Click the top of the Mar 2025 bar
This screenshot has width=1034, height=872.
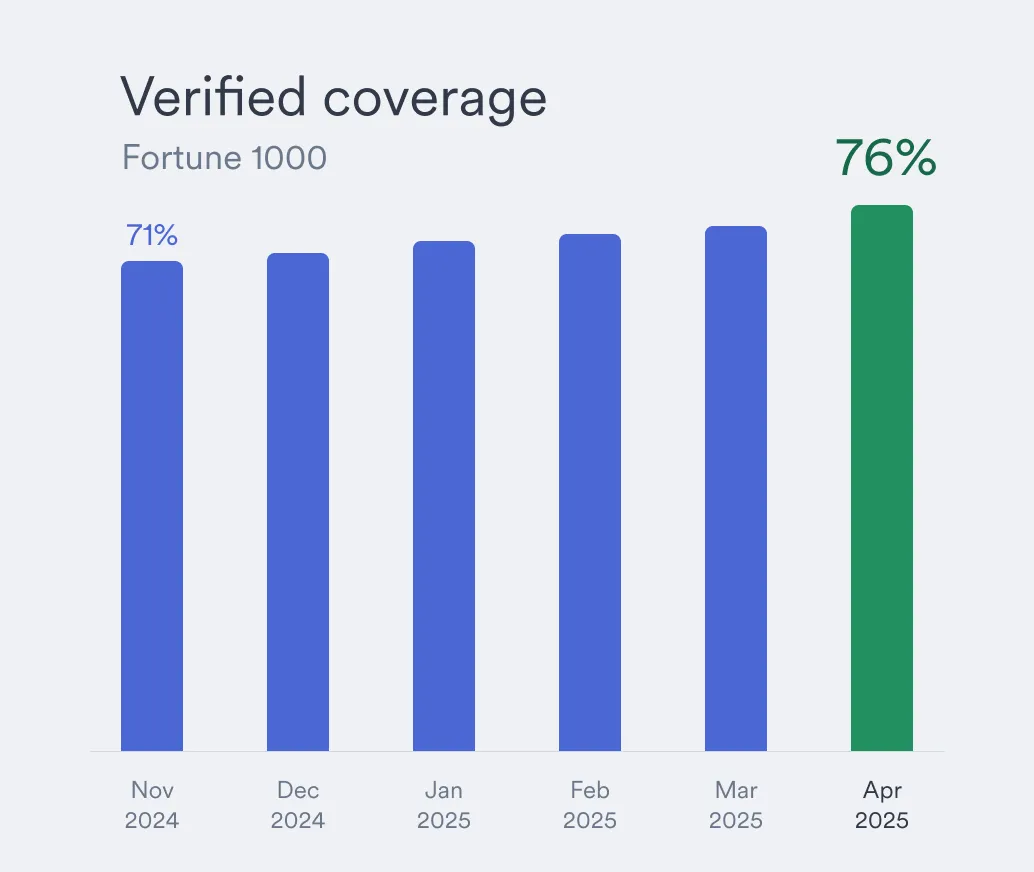point(736,228)
